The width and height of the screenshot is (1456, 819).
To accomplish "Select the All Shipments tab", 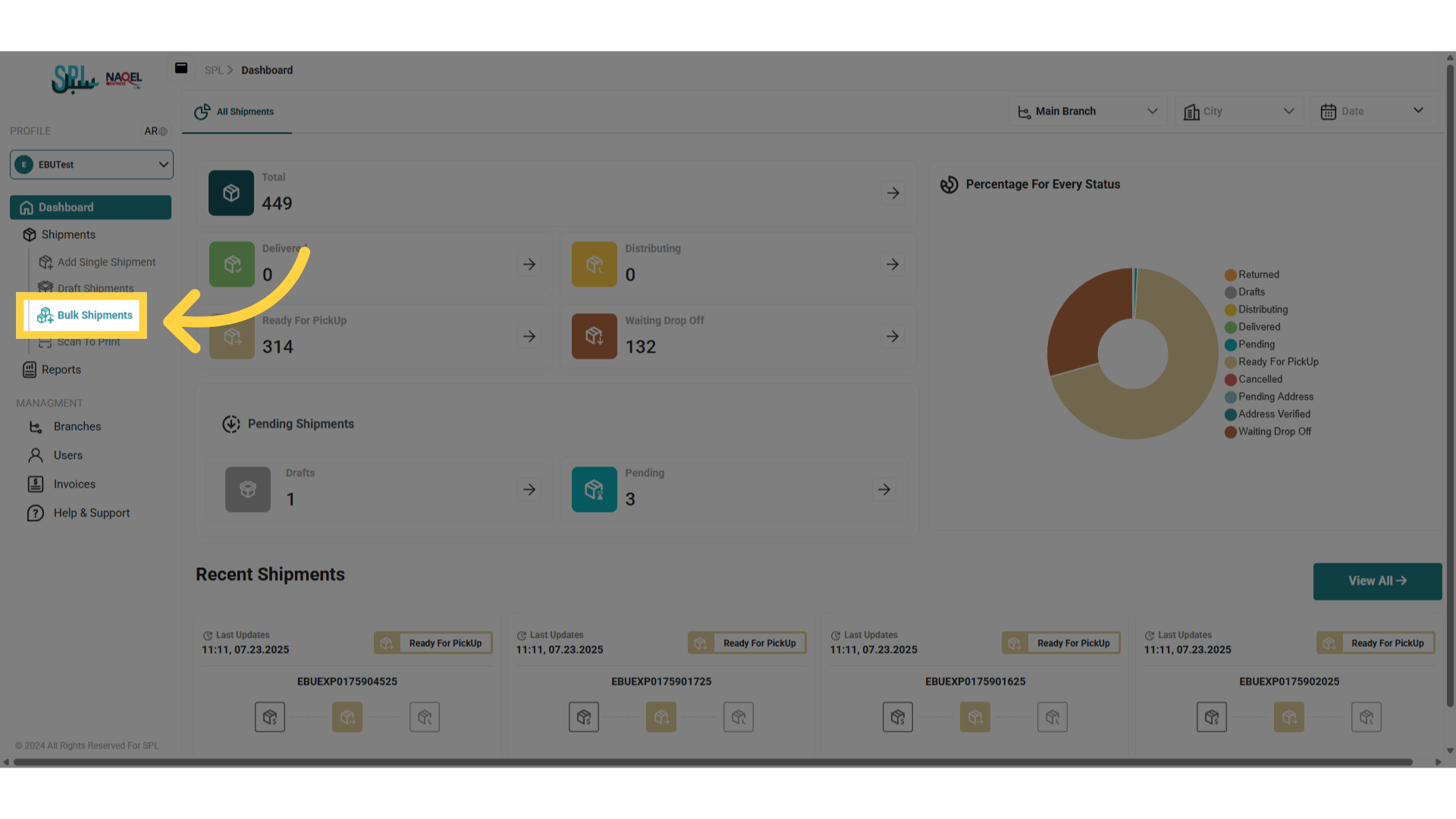I will click(x=235, y=112).
